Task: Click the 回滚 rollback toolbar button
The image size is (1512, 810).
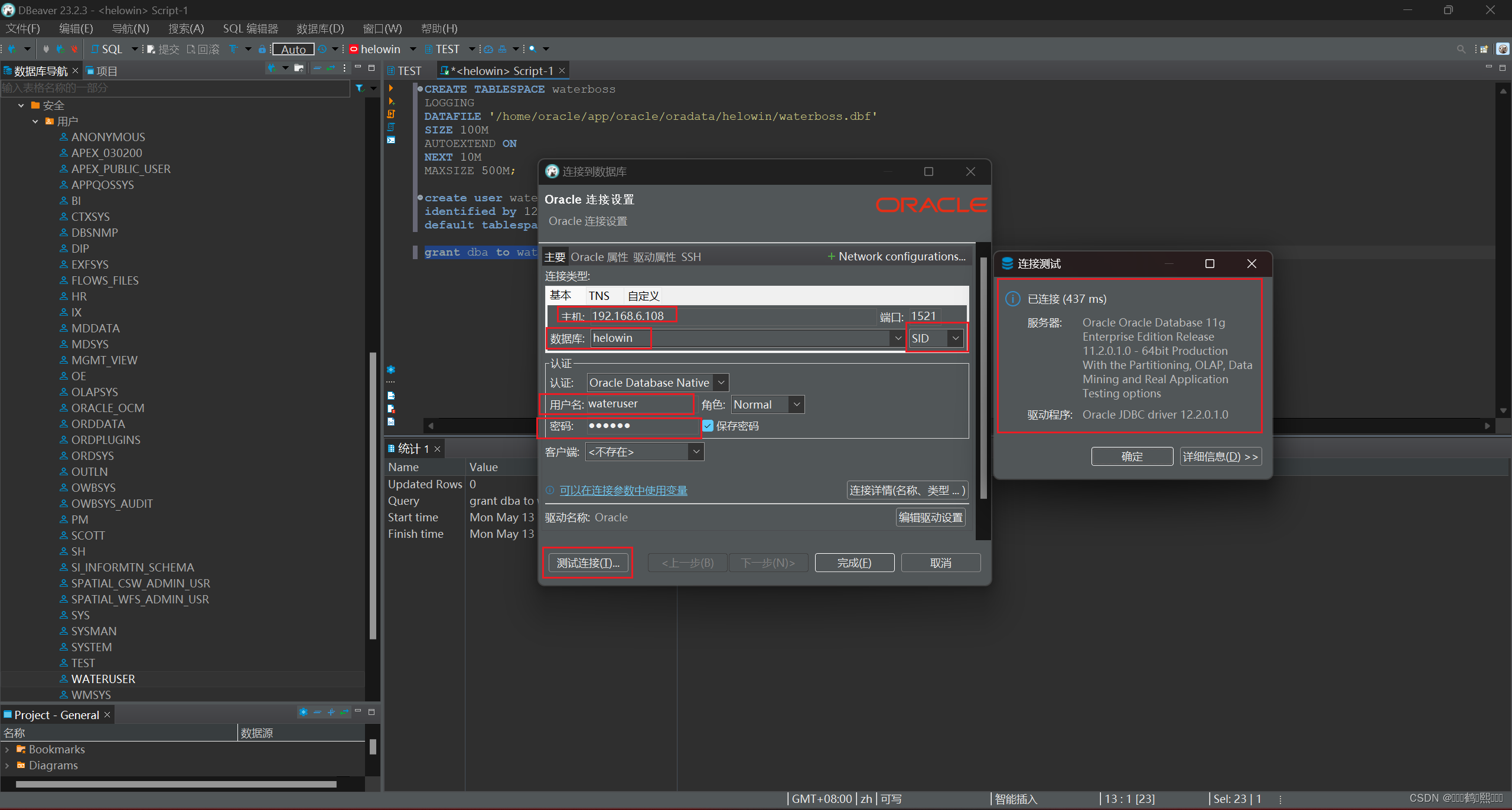Action: click(x=203, y=49)
